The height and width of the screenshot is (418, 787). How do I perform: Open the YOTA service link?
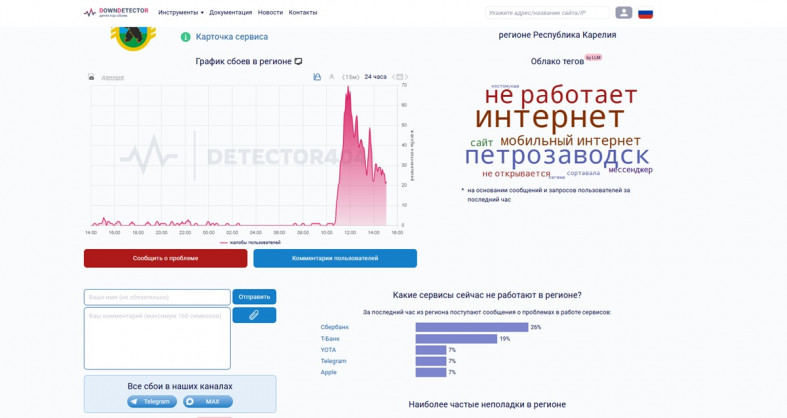click(x=328, y=350)
